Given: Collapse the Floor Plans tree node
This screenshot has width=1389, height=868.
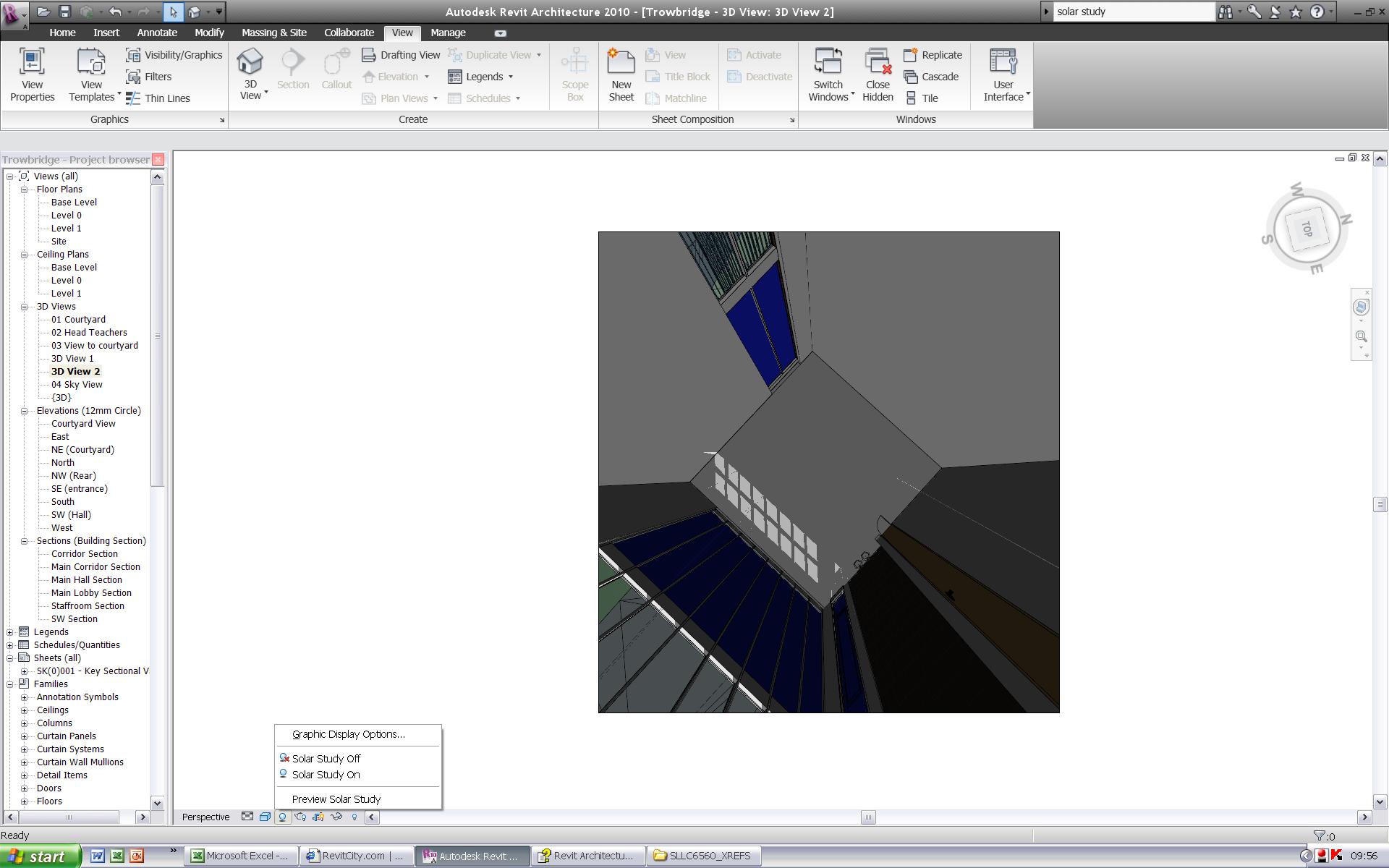Looking at the screenshot, I should (x=24, y=190).
